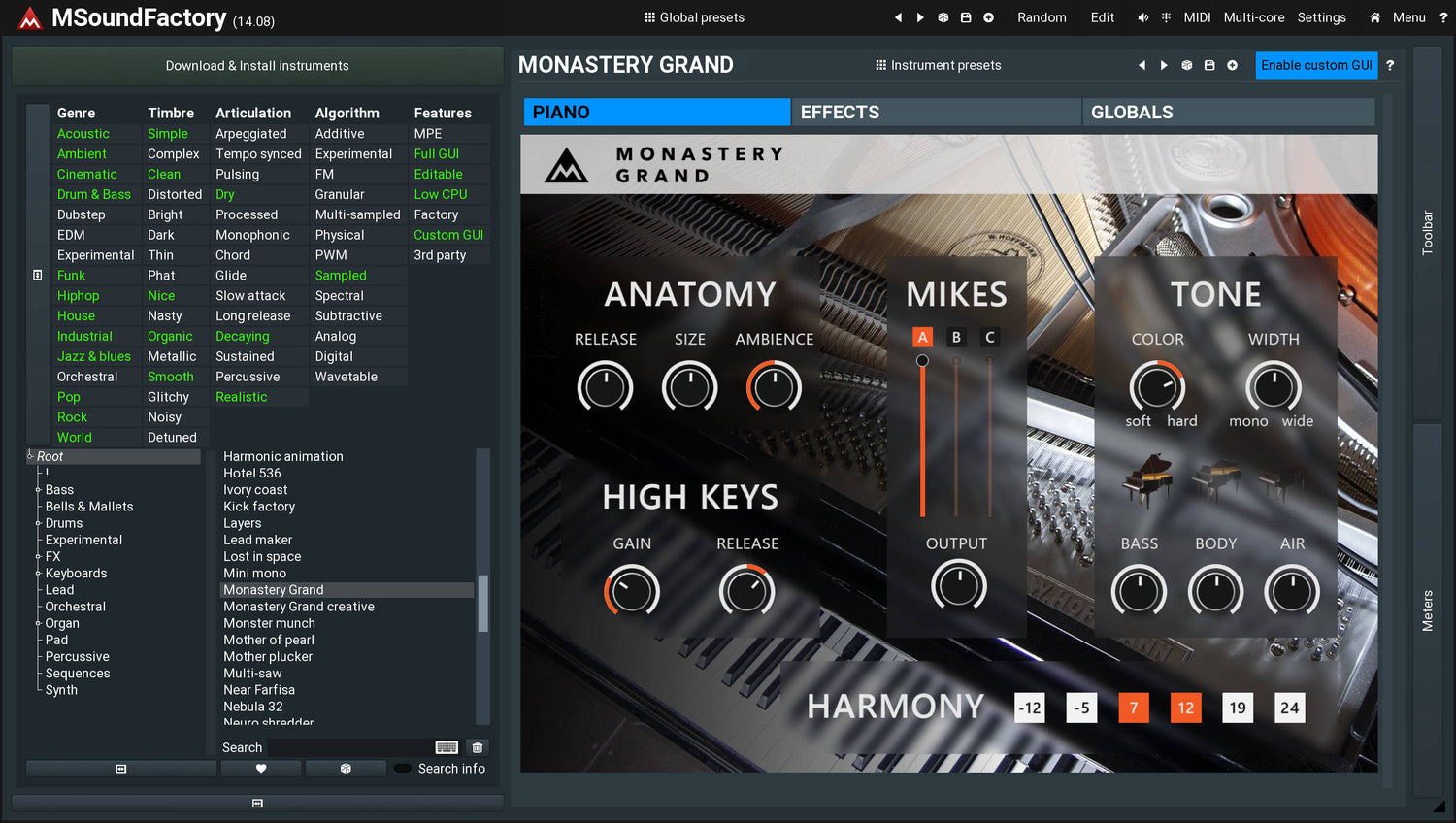This screenshot has width=1456, height=823.
Task: Click the home icon in the top bar
Action: [x=1374, y=17]
